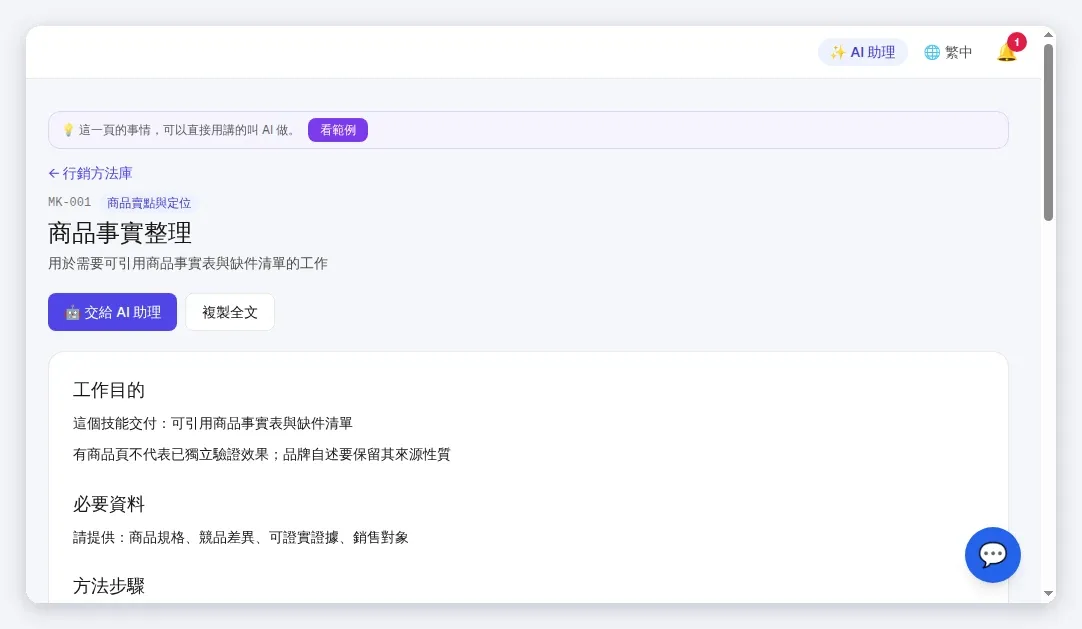Screen dimensions: 1082x629
Task: Open notifications bell icon
Action: pyautogui.click(x=1006, y=52)
